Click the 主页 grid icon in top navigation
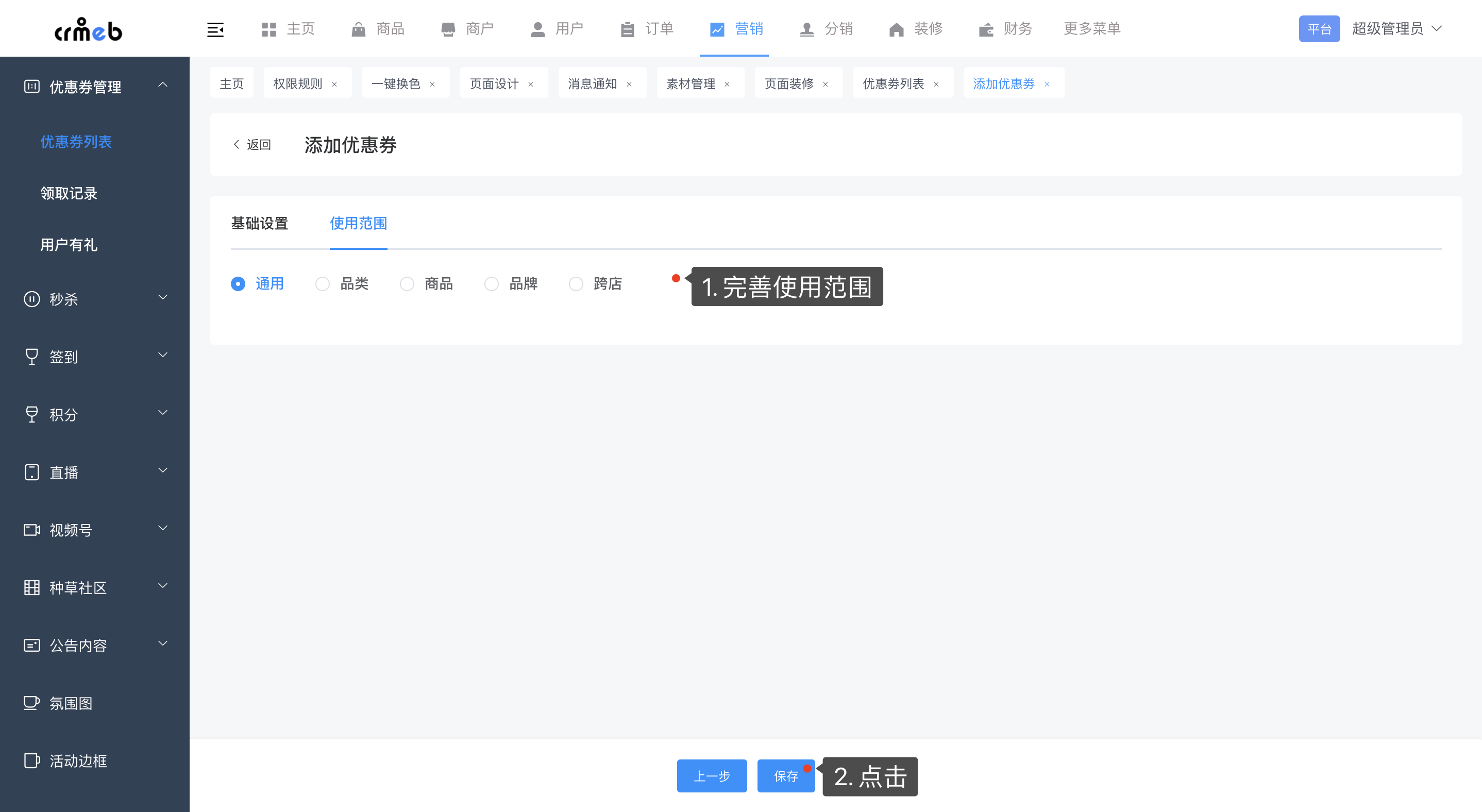Image resolution: width=1482 pixels, height=812 pixels. click(x=268, y=29)
